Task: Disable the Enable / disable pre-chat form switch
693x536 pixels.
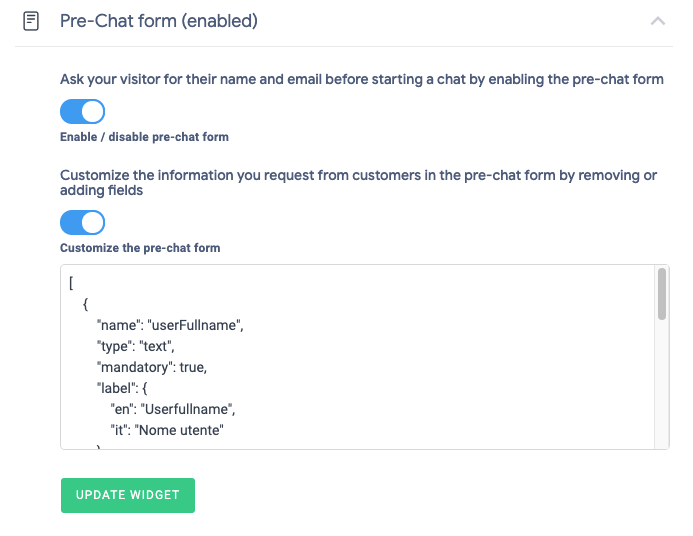Action: [82, 111]
